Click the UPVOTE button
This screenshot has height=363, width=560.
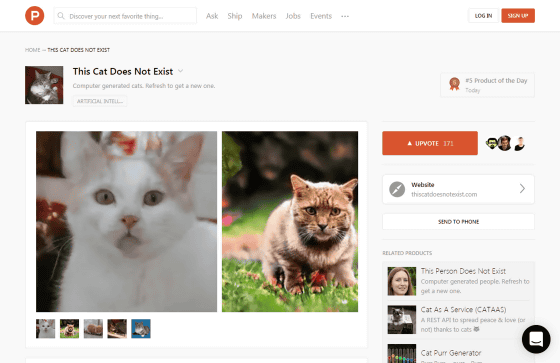tap(430, 143)
